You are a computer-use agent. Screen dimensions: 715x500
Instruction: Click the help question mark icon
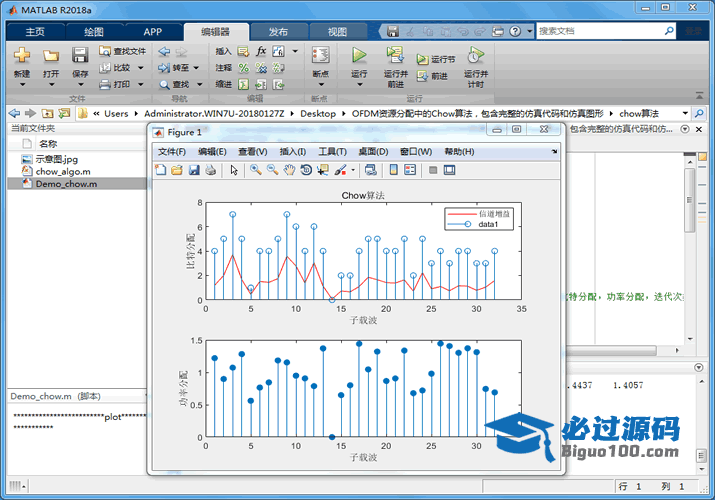515,31
